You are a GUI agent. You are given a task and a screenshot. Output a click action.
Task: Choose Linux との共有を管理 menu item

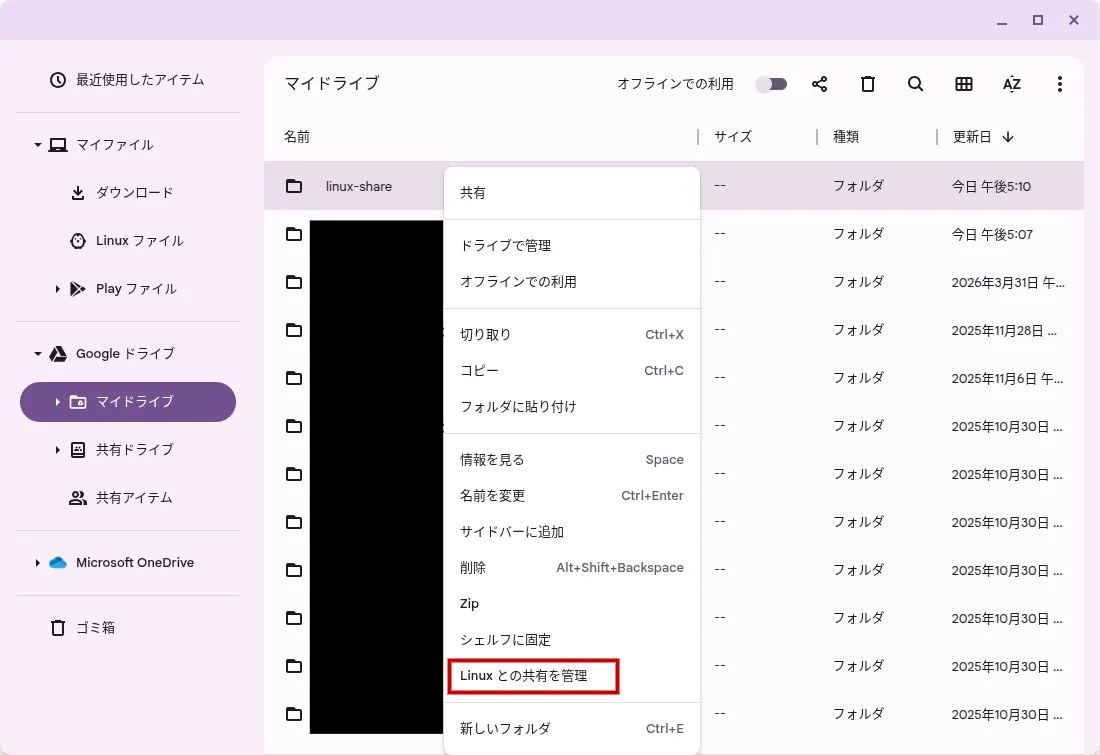[x=572, y=676]
